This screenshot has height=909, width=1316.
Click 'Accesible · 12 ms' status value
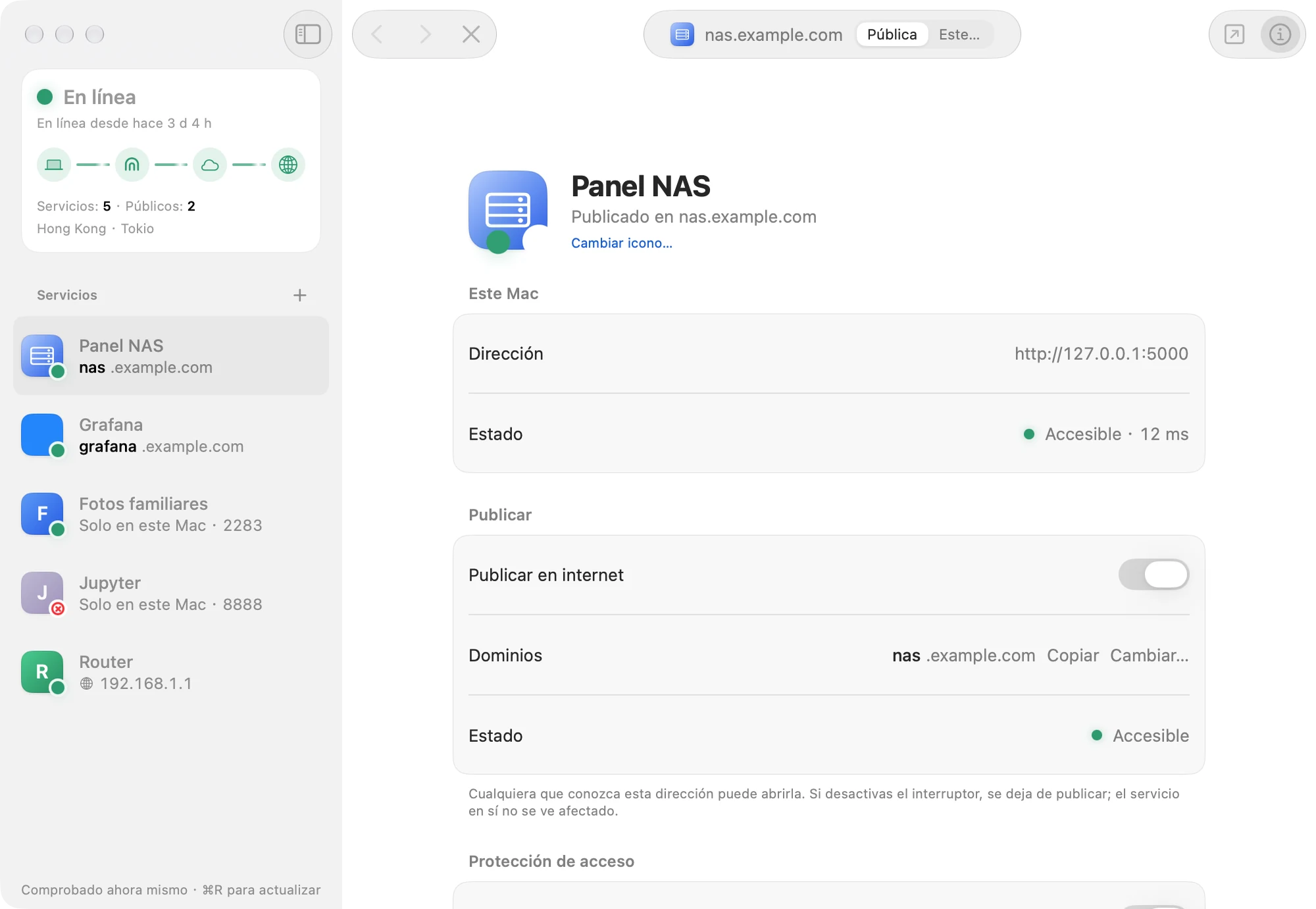[1117, 434]
